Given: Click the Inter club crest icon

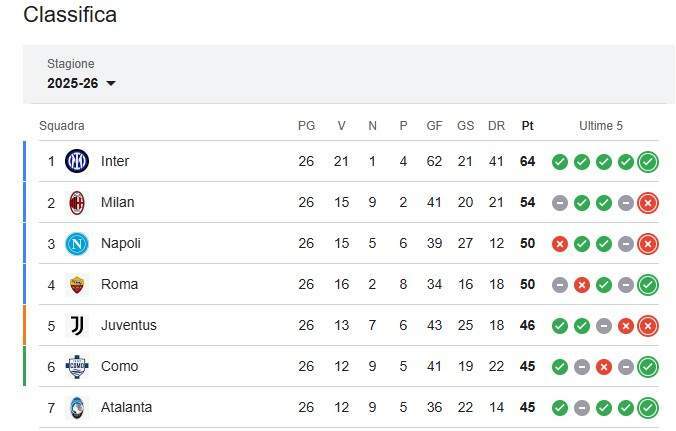Looking at the screenshot, I should [77, 161].
